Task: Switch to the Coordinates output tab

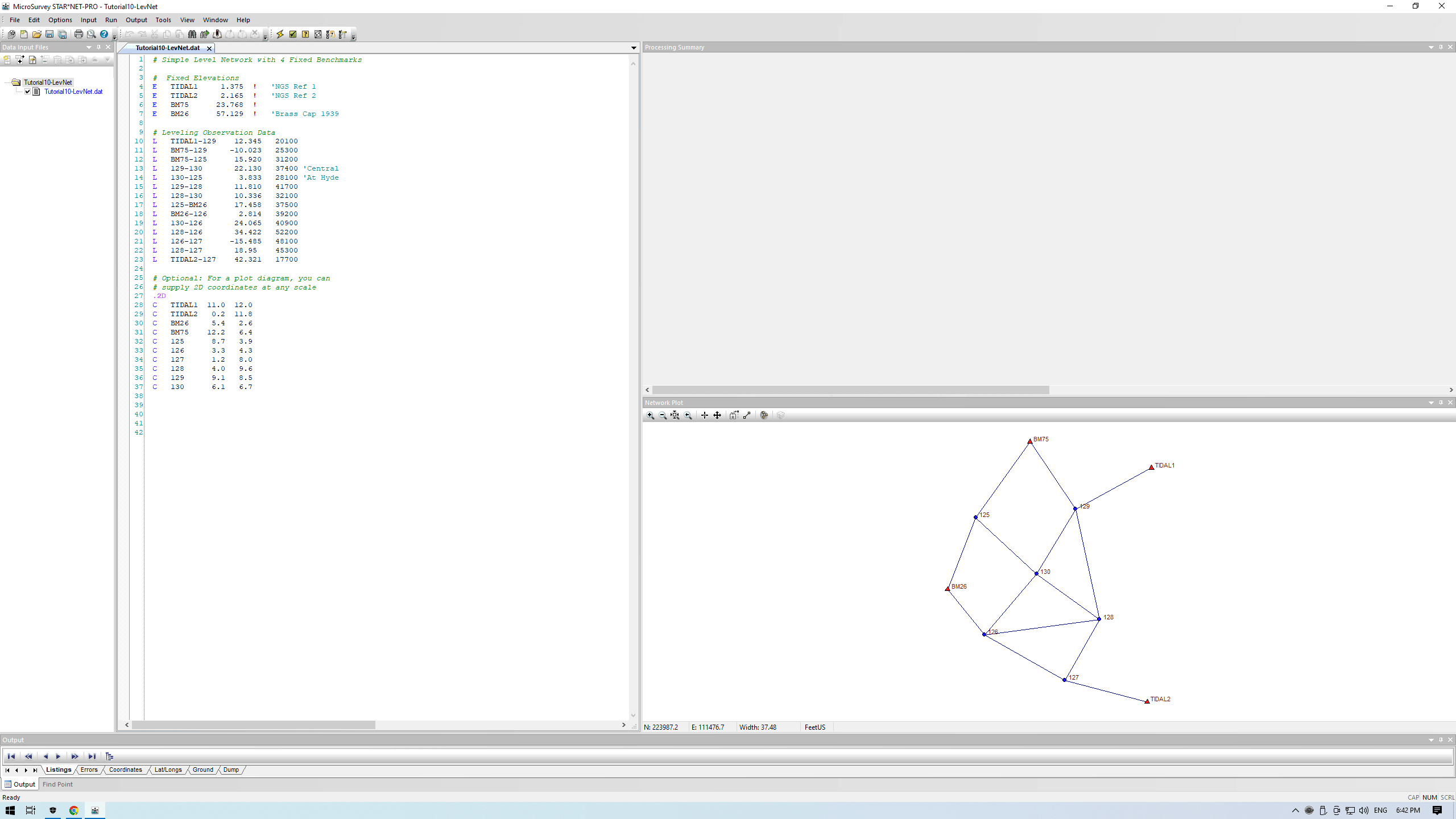Action: [125, 770]
